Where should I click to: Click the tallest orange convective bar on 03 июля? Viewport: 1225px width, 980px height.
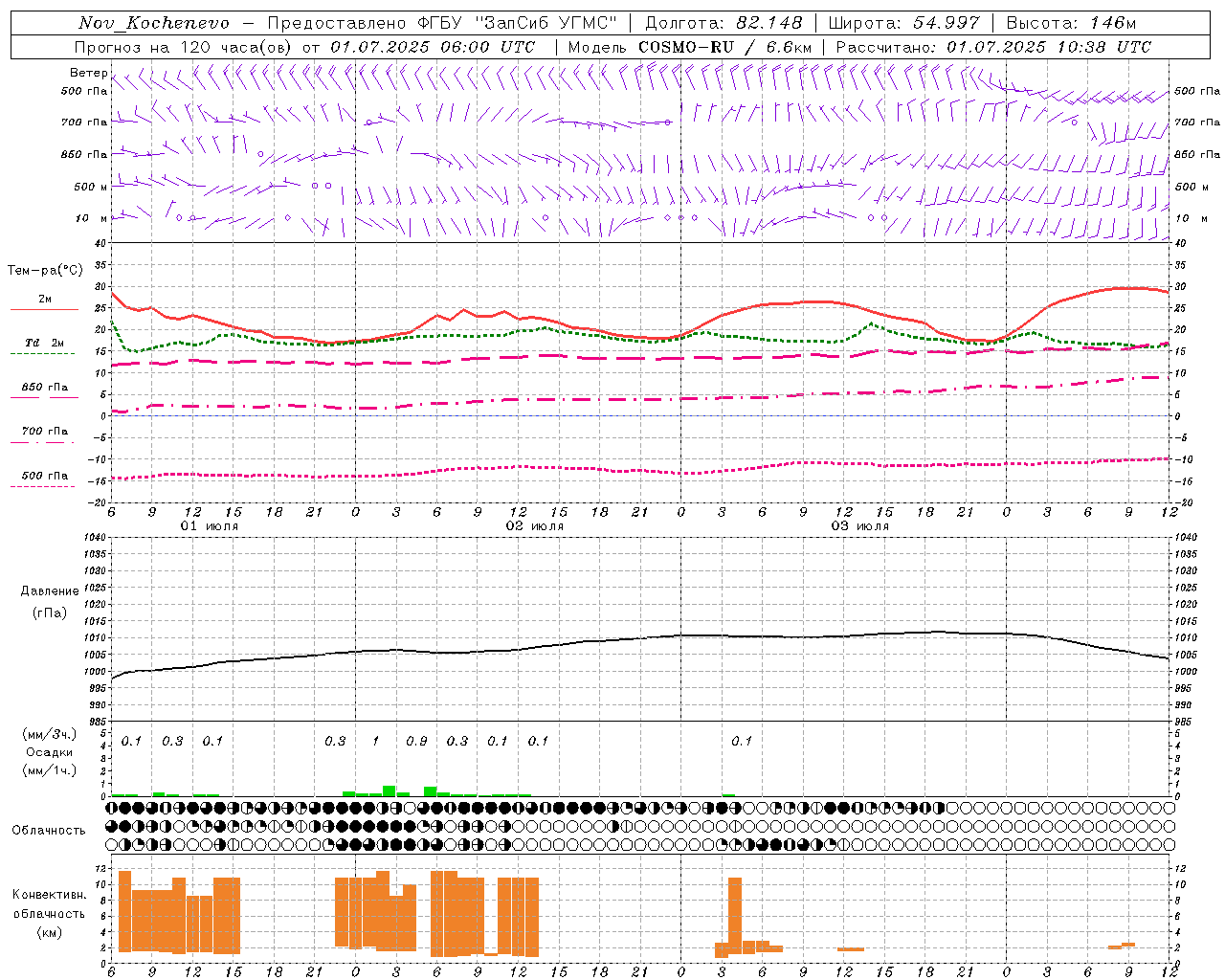coord(735,915)
